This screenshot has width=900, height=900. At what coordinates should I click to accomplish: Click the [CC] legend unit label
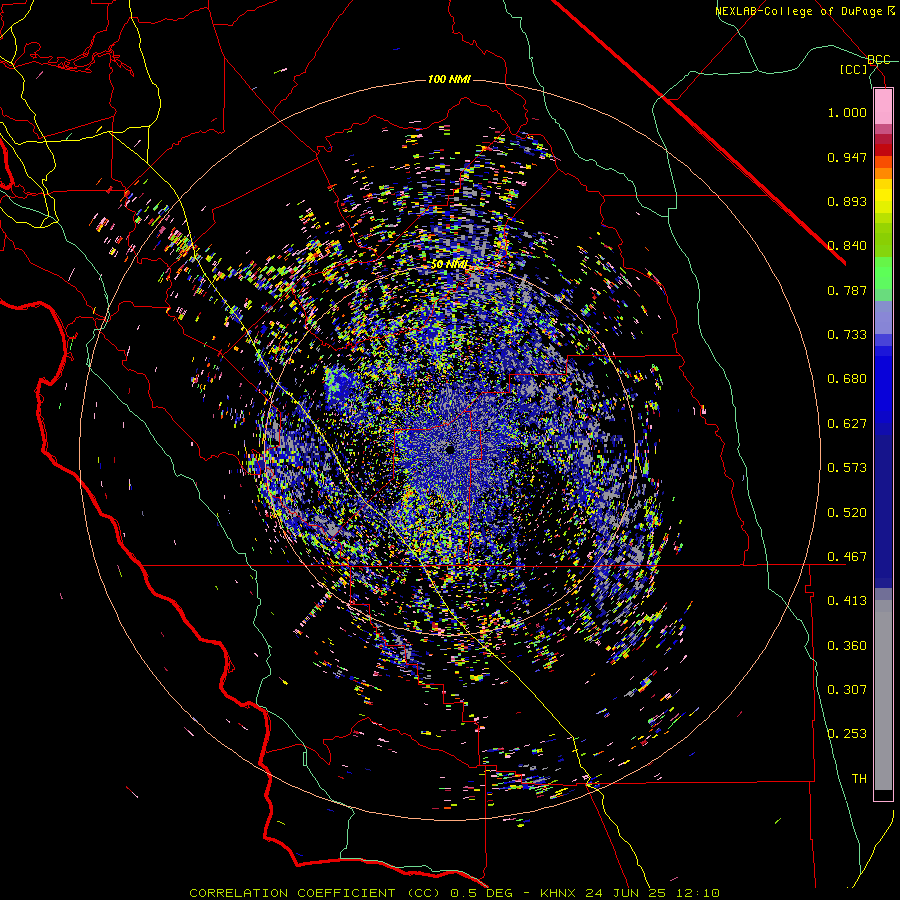click(x=853, y=70)
